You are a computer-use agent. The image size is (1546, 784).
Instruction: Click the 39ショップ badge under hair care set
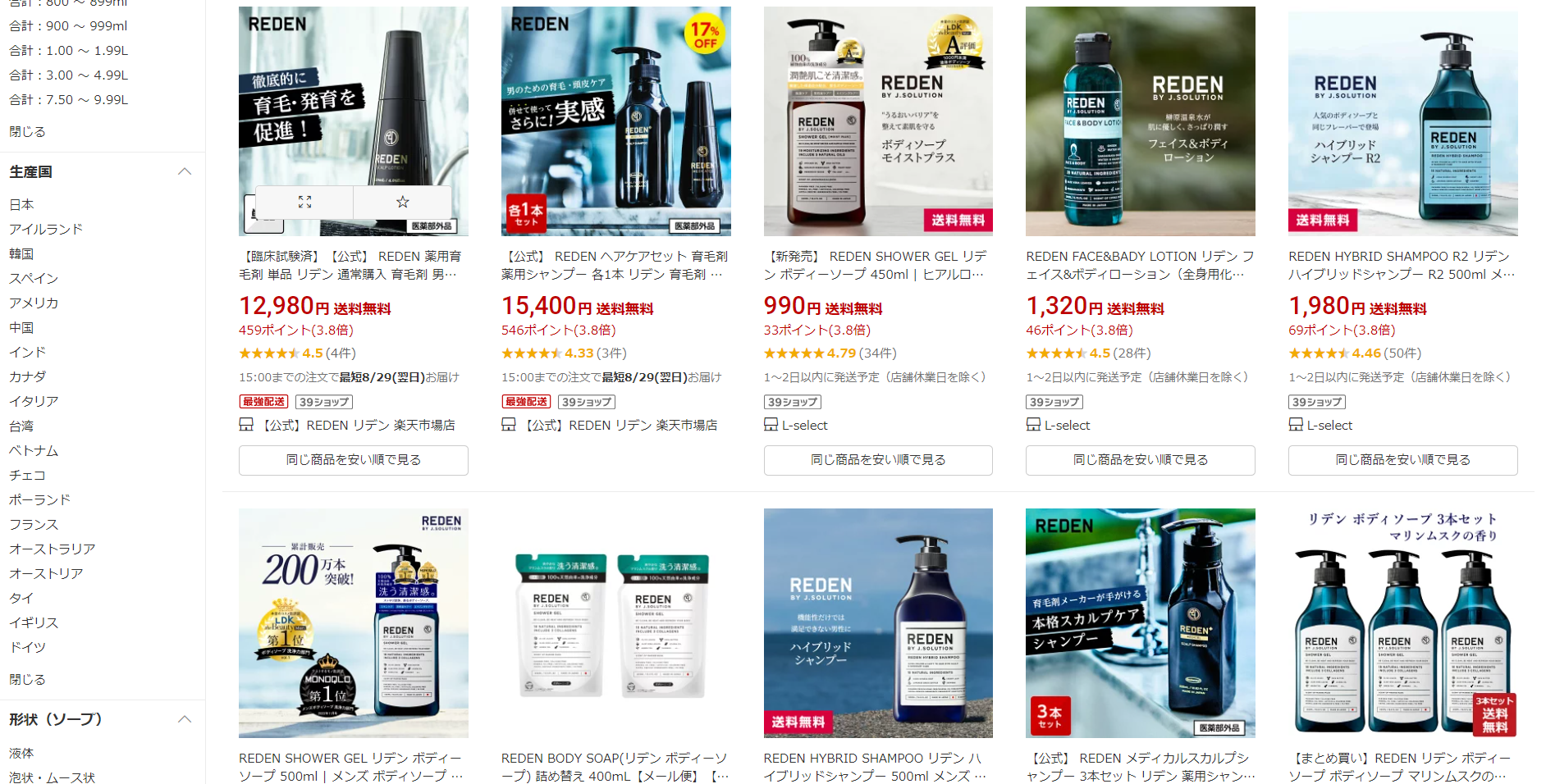(587, 402)
